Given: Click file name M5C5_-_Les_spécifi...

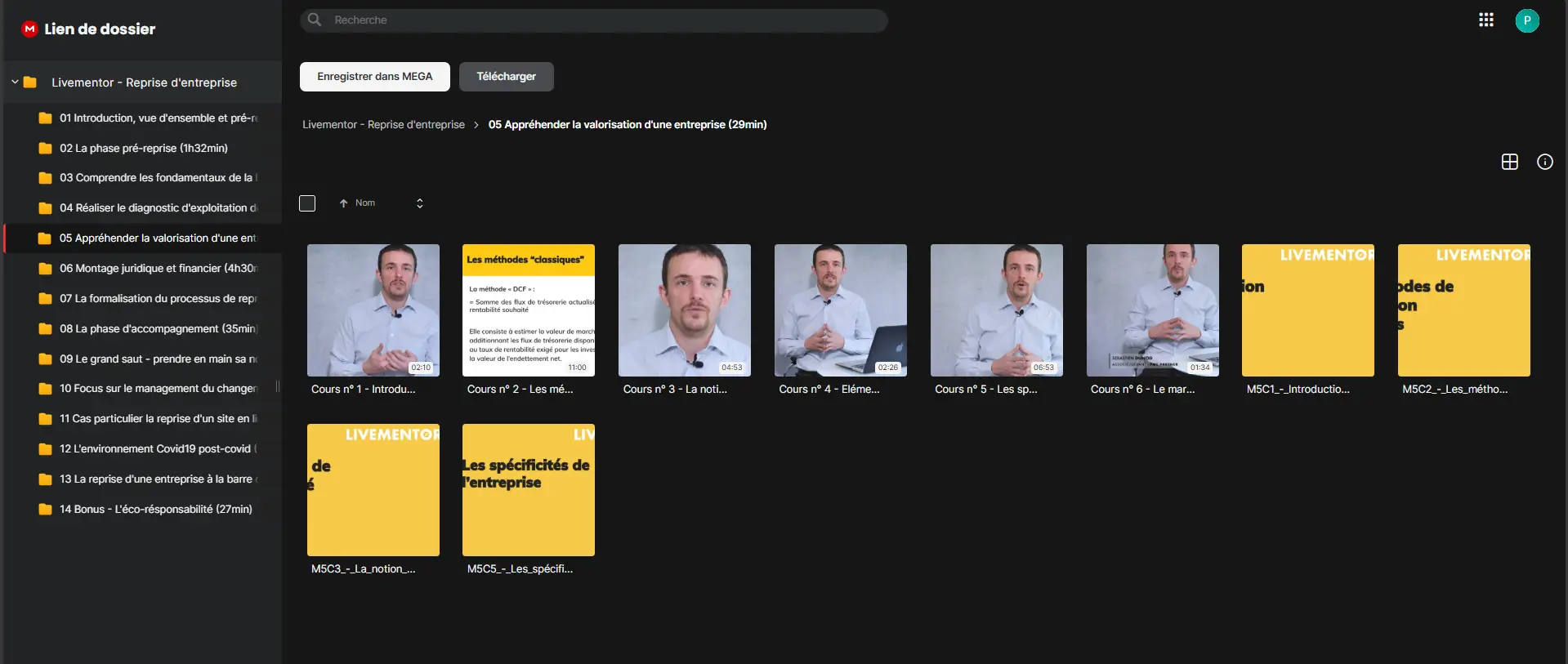Looking at the screenshot, I should point(520,569).
